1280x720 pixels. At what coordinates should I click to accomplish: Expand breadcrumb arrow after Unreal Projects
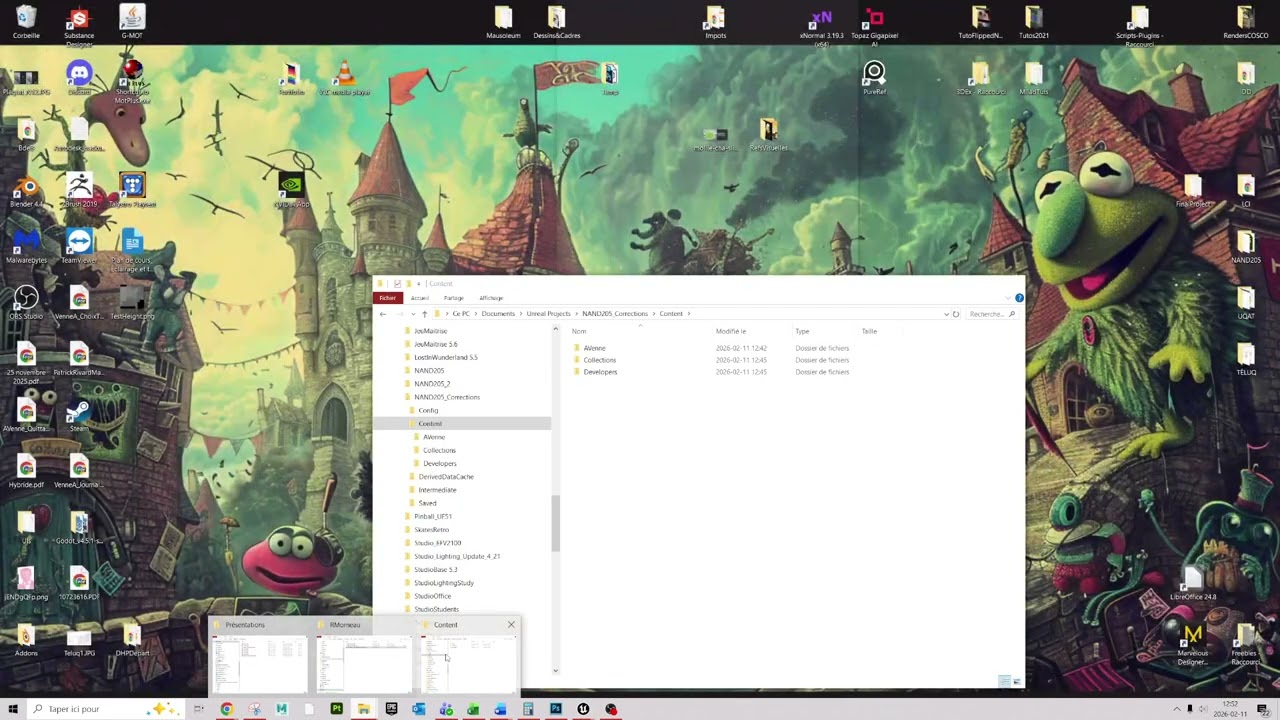577,314
